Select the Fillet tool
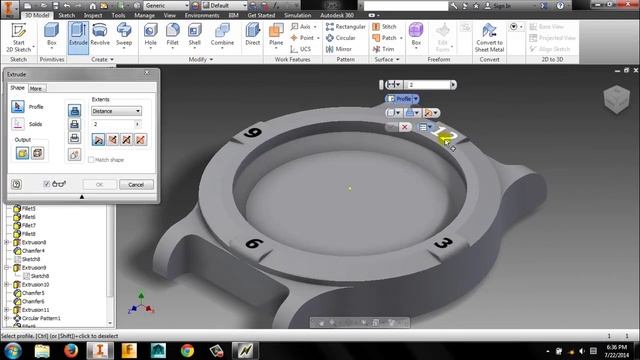The height and width of the screenshot is (360, 640). pos(172,35)
